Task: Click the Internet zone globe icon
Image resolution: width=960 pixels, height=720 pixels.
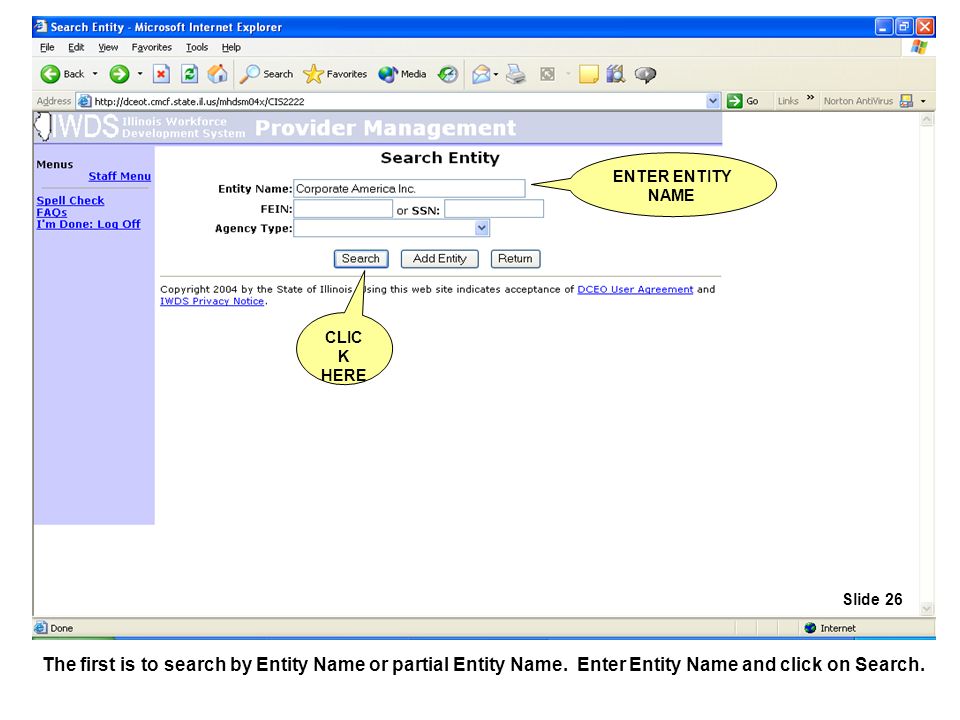Action: [x=810, y=628]
